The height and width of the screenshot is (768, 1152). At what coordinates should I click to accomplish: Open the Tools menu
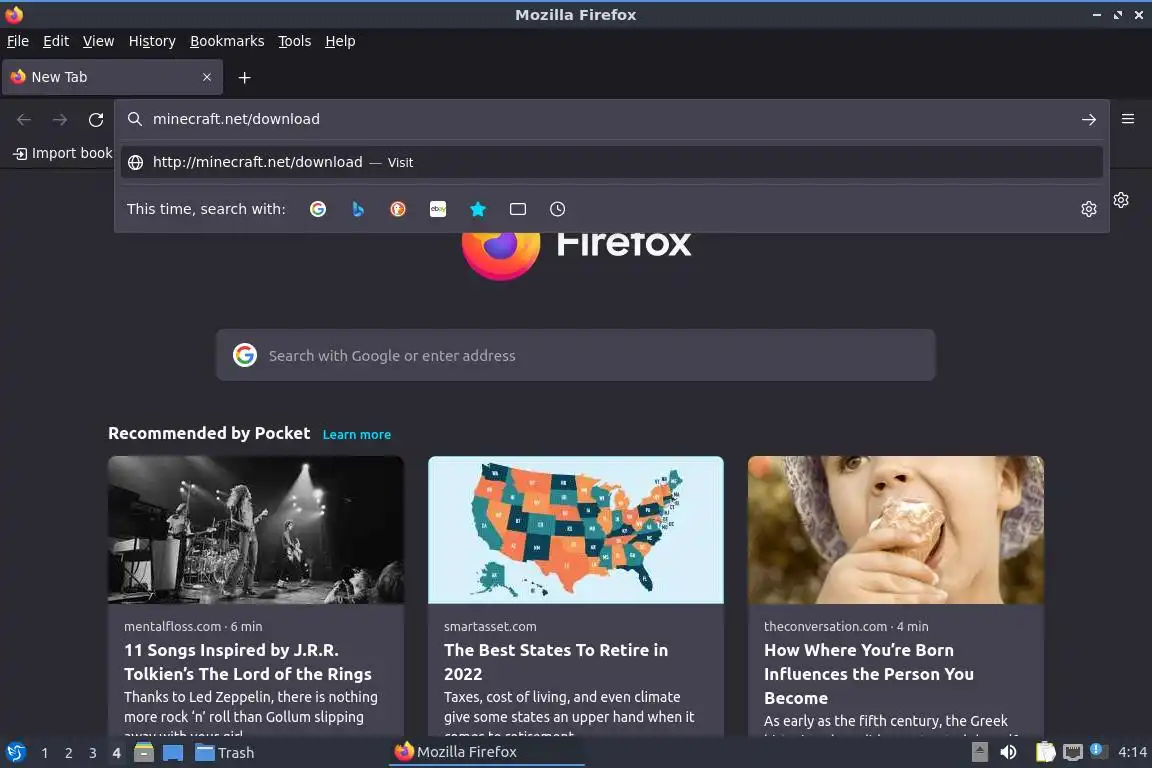point(295,41)
